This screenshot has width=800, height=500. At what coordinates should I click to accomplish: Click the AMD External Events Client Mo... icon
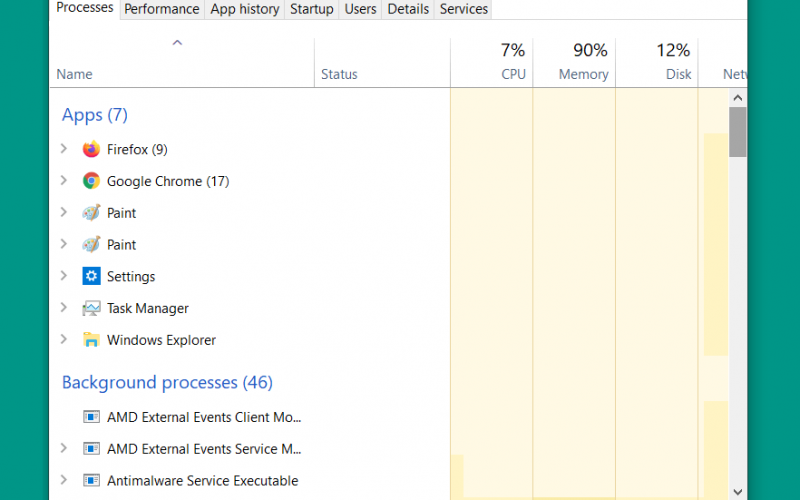(x=91, y=417)
